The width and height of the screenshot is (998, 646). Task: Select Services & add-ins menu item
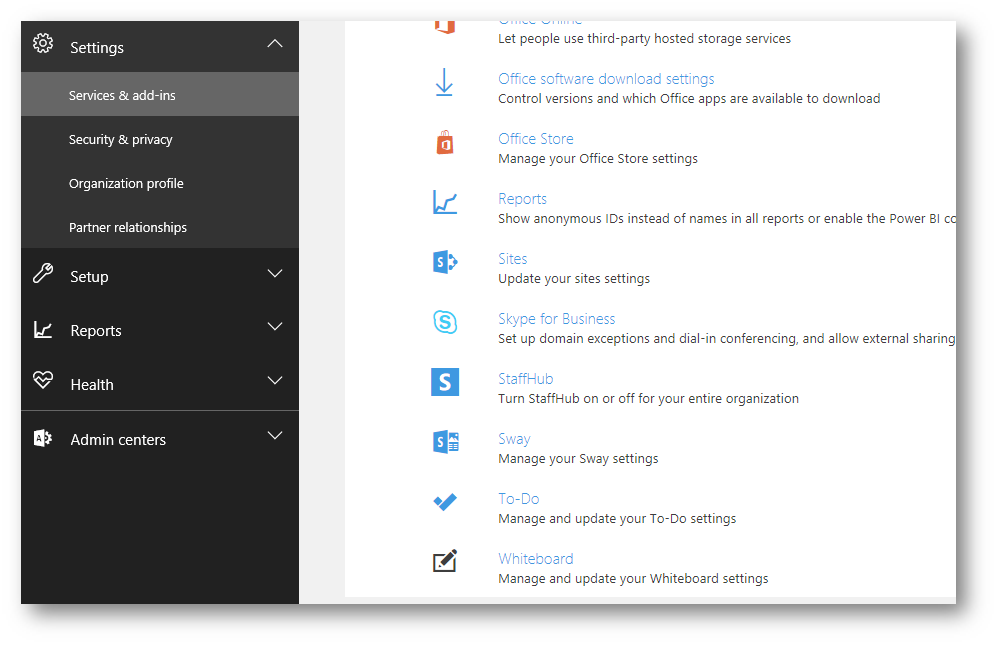tap(160, 94)
